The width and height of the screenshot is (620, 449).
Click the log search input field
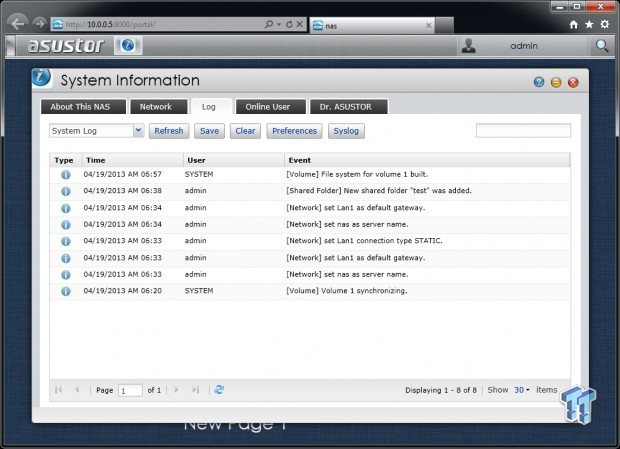pyautogui.click(x=523, y=130)
